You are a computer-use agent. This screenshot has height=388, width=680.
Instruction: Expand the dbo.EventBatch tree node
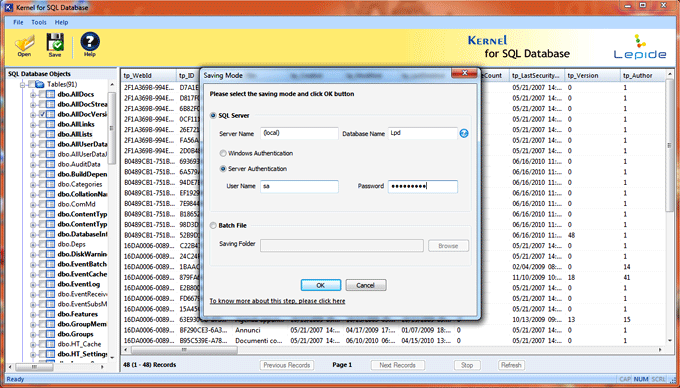pos(33,264)
